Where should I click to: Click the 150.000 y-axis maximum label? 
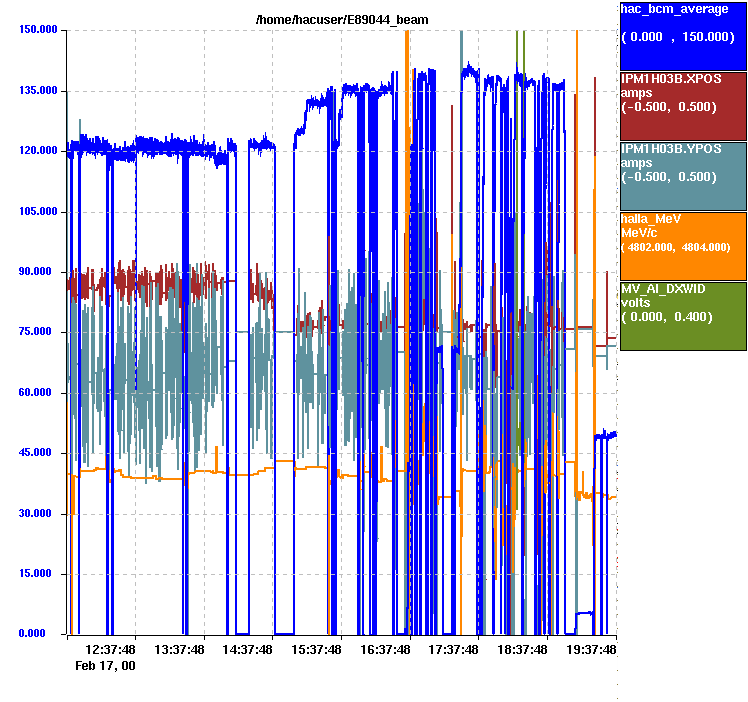[37, 30]
